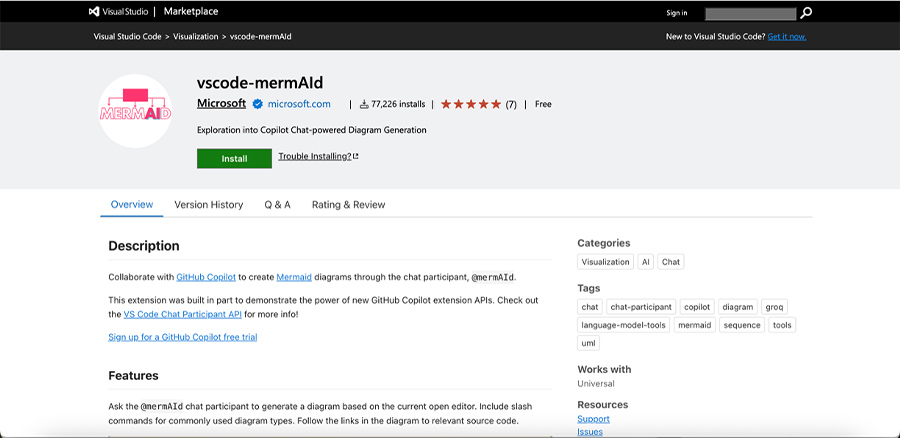900x438 pixels.
Task: Click the sequence tag
Action: (x=742, y=325)
